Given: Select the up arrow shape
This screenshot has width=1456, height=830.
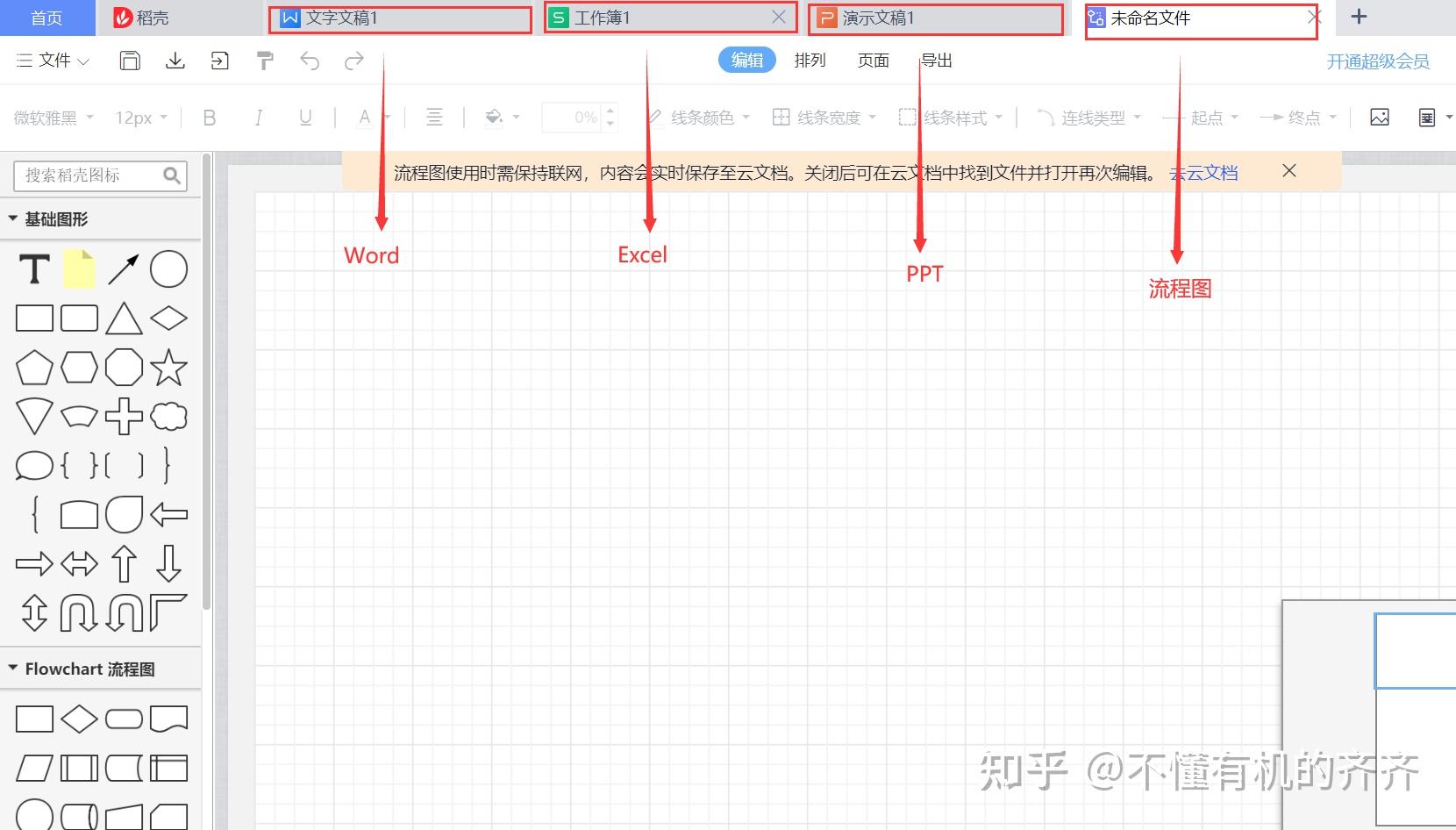Looking at the screenshot, I should click(x=124, y=564).
